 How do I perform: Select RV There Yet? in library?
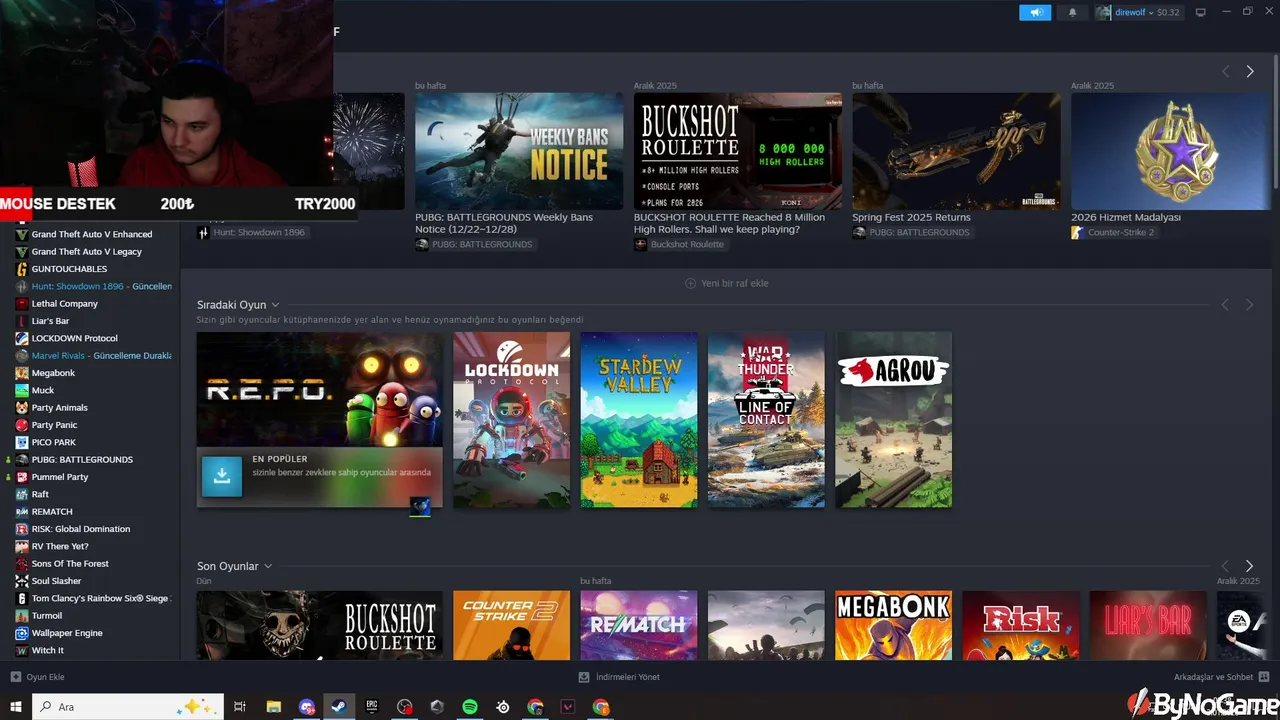point(60,546)
